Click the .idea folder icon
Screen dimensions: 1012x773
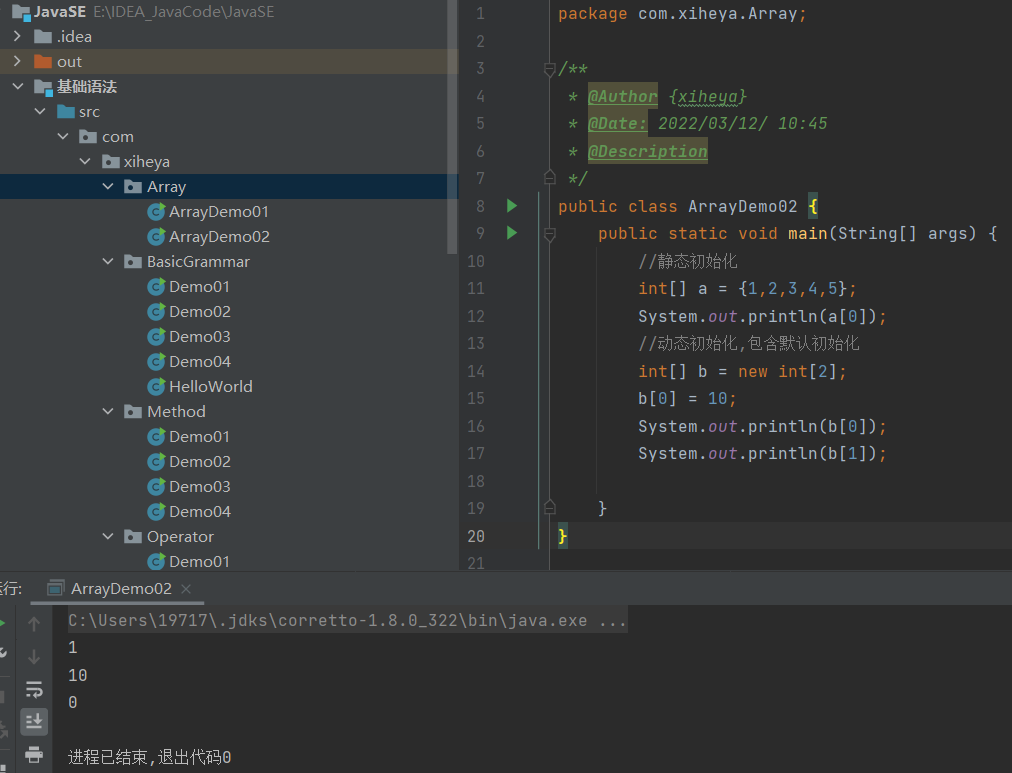43,37
